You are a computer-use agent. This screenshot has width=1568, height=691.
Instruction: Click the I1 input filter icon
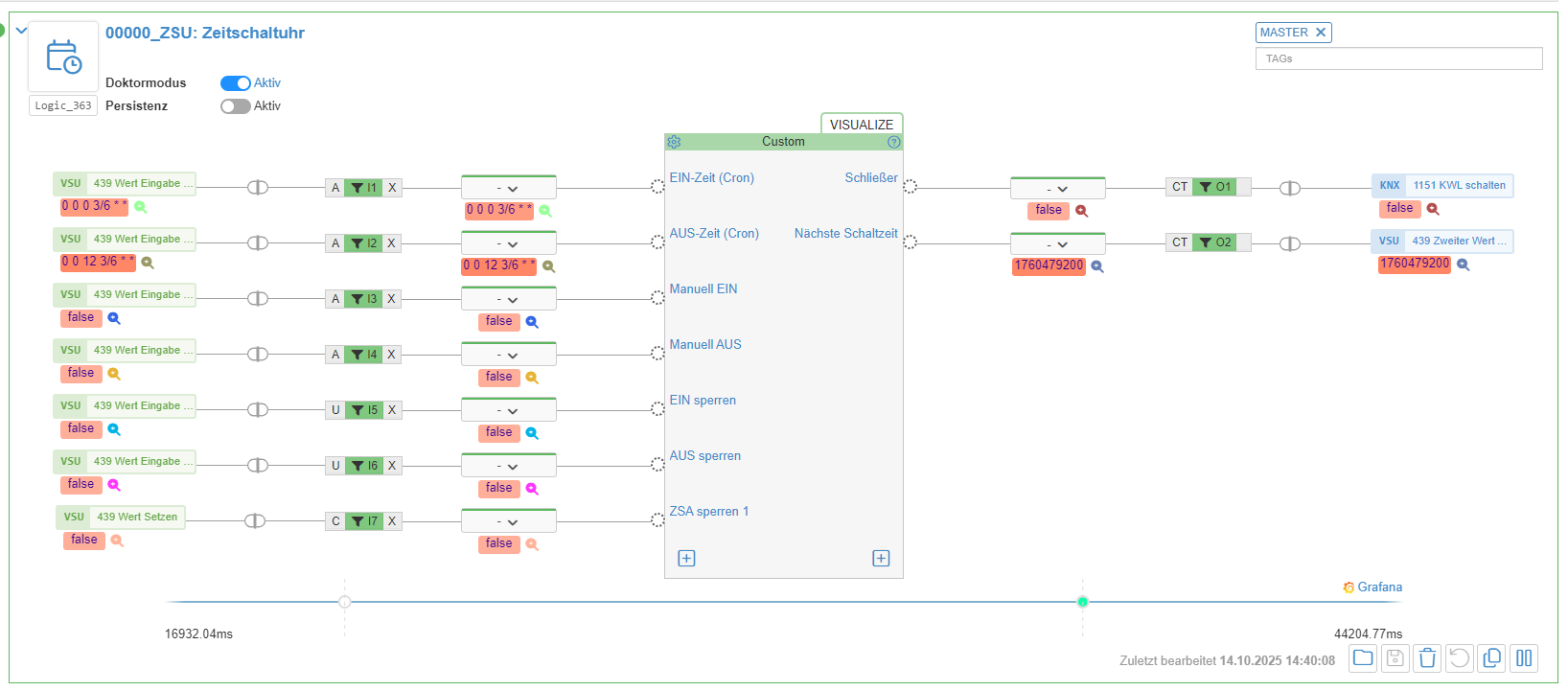(x=357, y=188)
